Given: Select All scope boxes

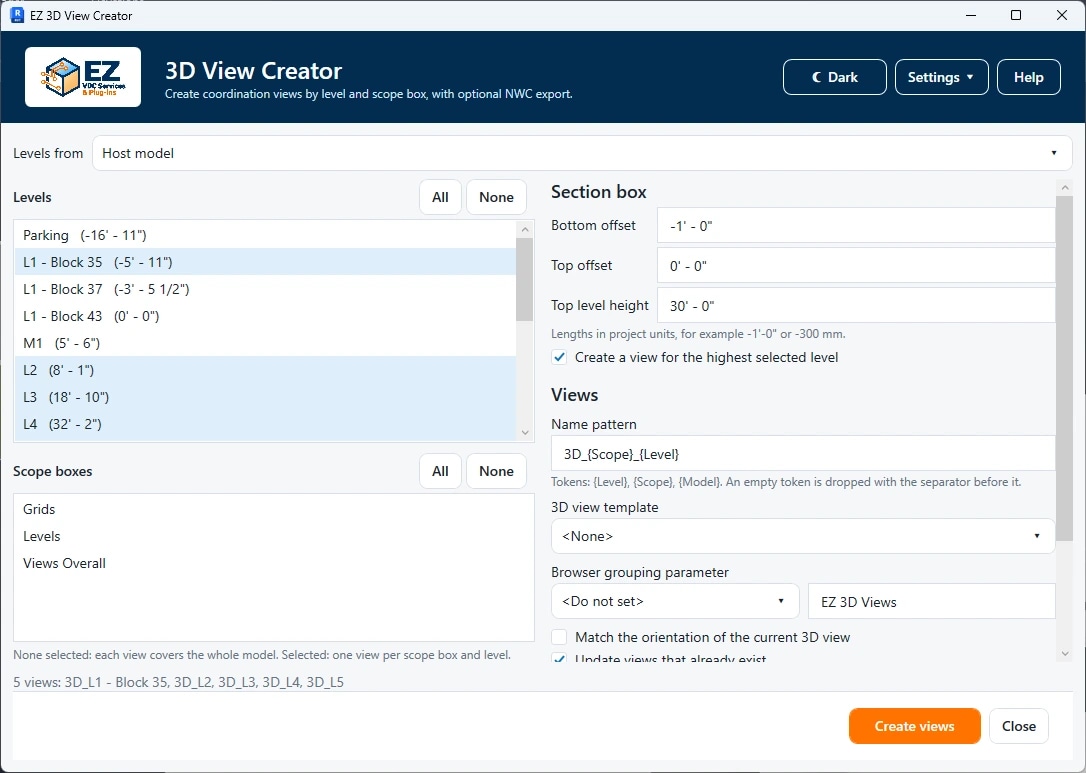Looking at the screenshot, I should (440, 471).
